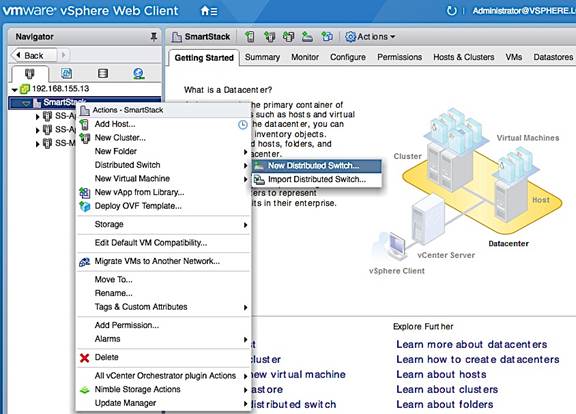Expand the Update Manager submenu
This screenshot has height=414, width=576.
(x=245, y=404)
